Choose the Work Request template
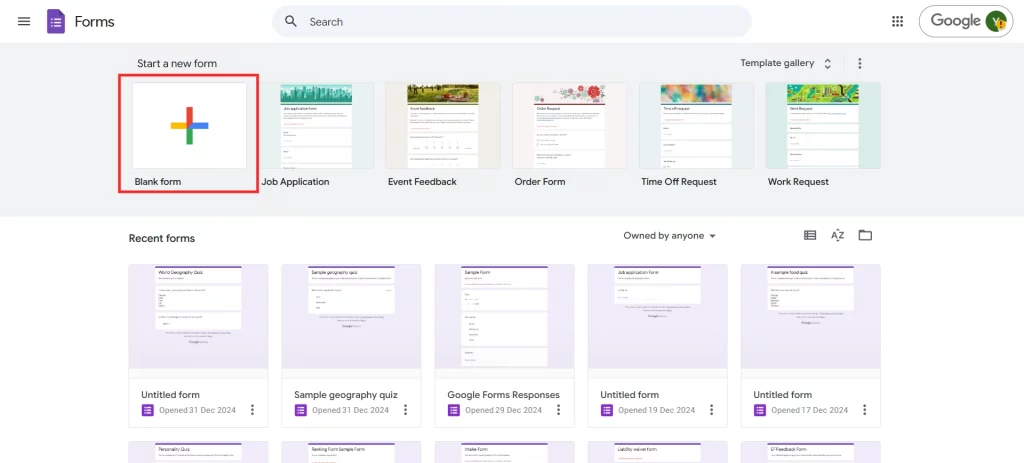Image resolution: width=1024 pixels, height=463 pixels. pyautogui.click(x=823, y=125)
